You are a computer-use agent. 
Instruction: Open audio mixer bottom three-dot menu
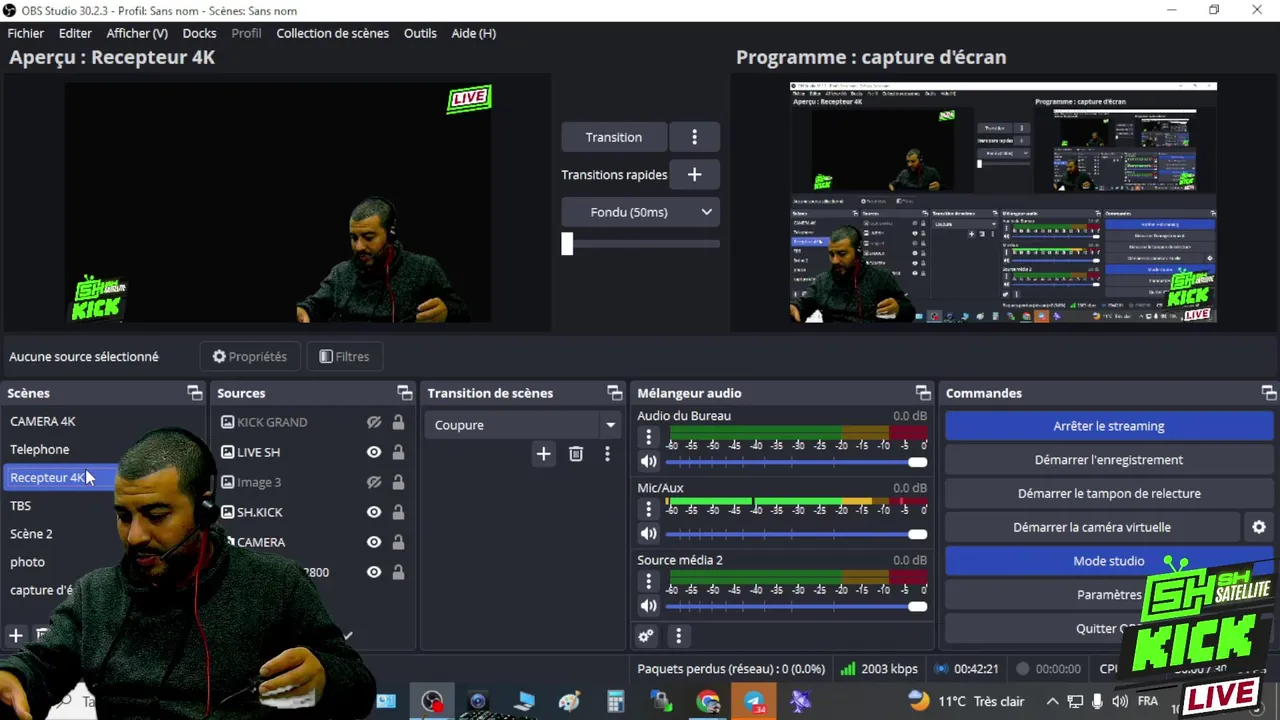[x=678, y=636]
